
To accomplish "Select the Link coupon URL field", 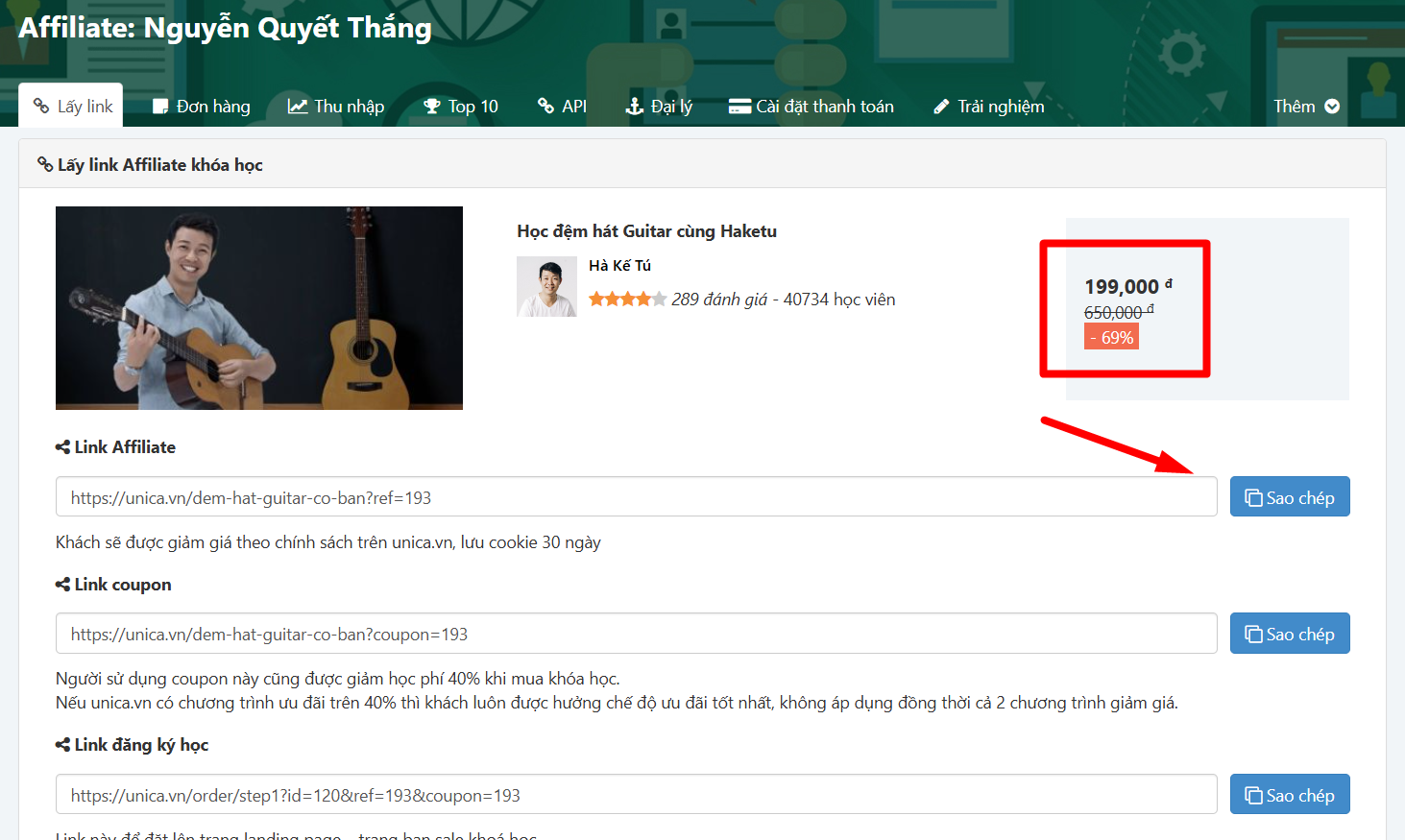I will point(636,634).
